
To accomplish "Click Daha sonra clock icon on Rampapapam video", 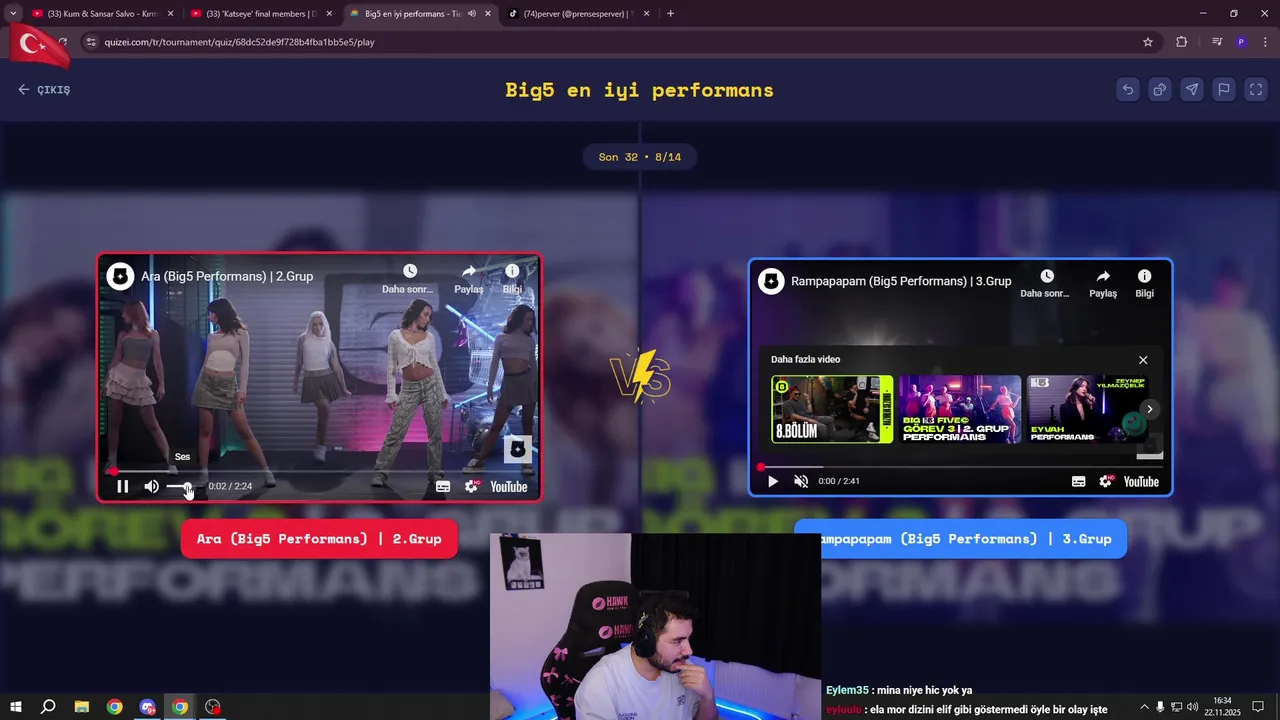I will coord(1046,277).
